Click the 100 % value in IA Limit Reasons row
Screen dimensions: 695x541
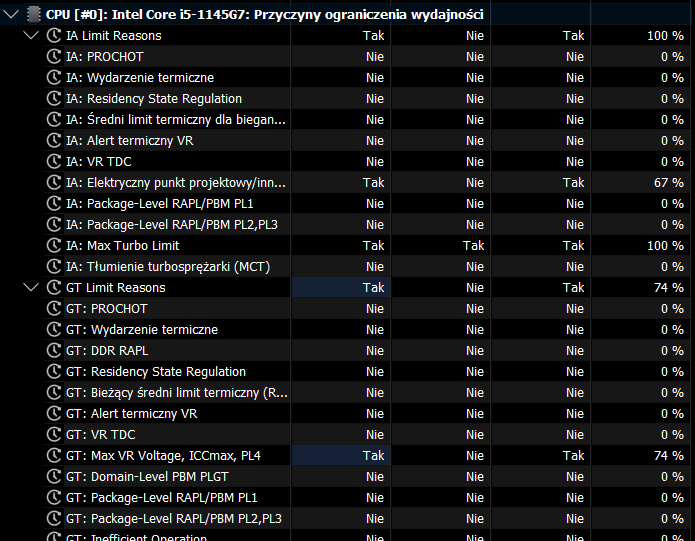coord(665,35)
